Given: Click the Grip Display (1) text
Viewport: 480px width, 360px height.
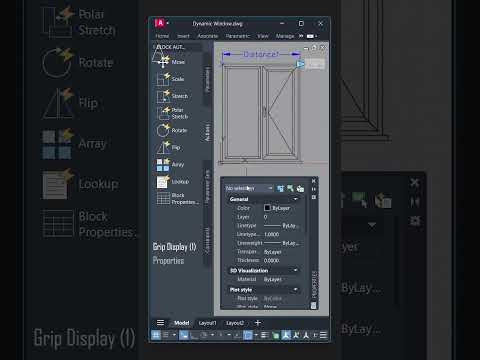Looking at the screenshot, I should 174,247.
